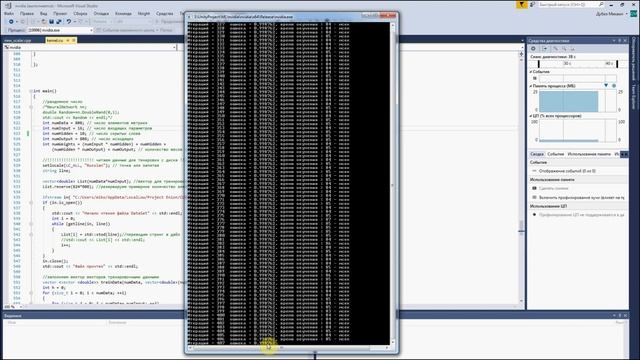Click the left diagnostic timeline handle
The image size is (640, 360).
click(x=539, y=64)
